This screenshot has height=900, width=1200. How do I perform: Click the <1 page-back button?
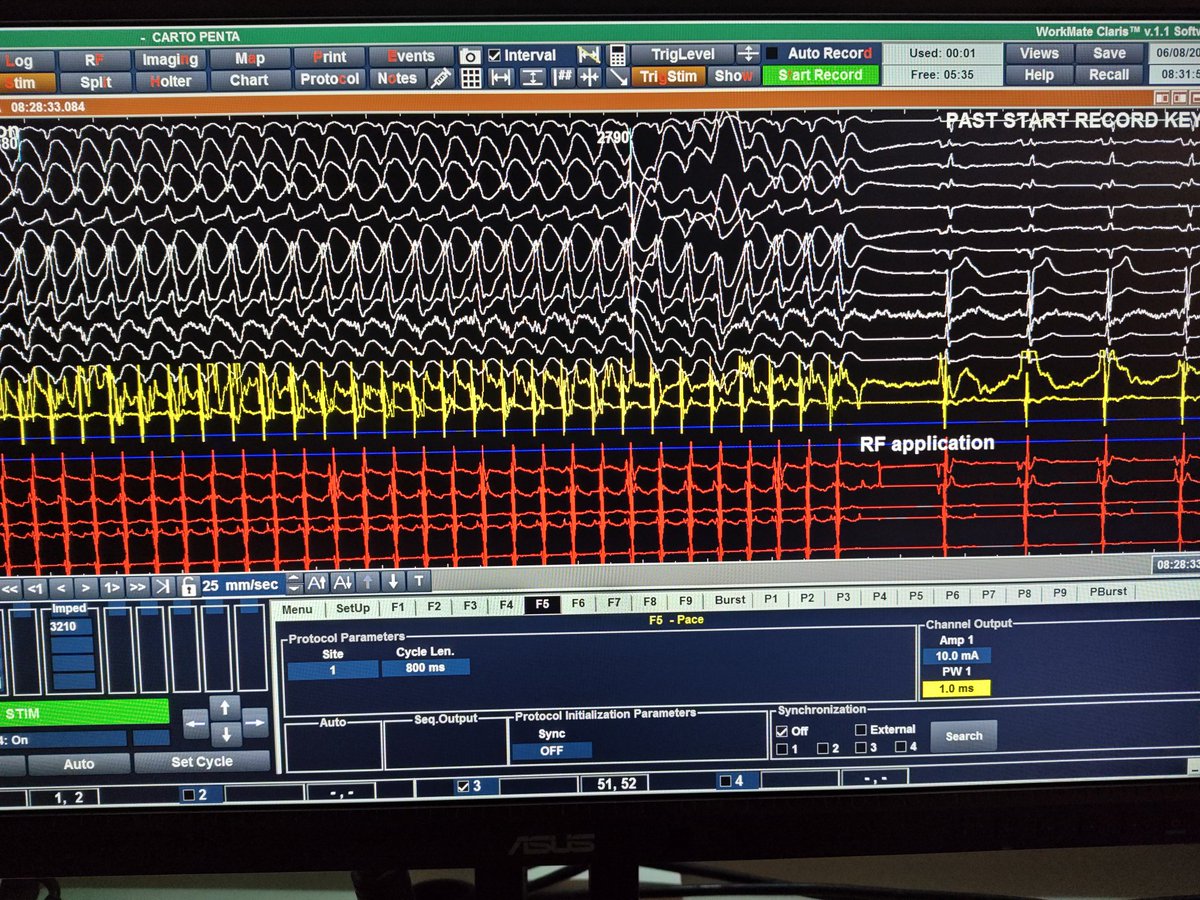click(x=35, y=587)
